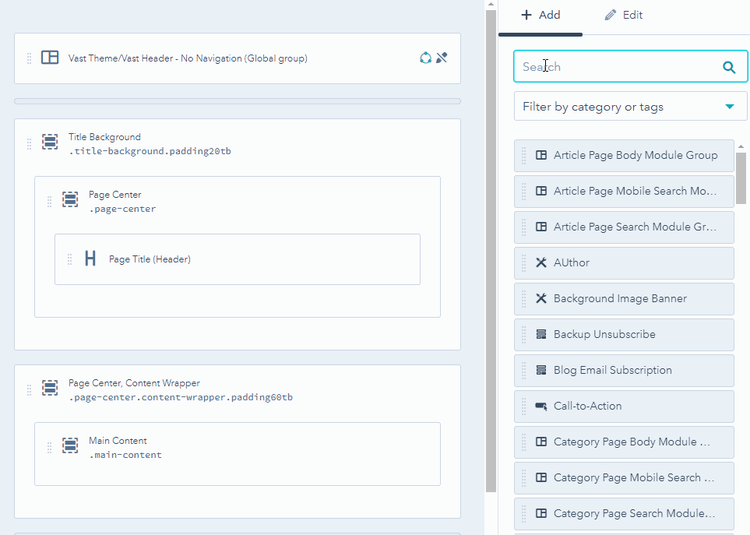750x535 pixels.
Task: Click the AUthor custom module icon
Action: 541,263
